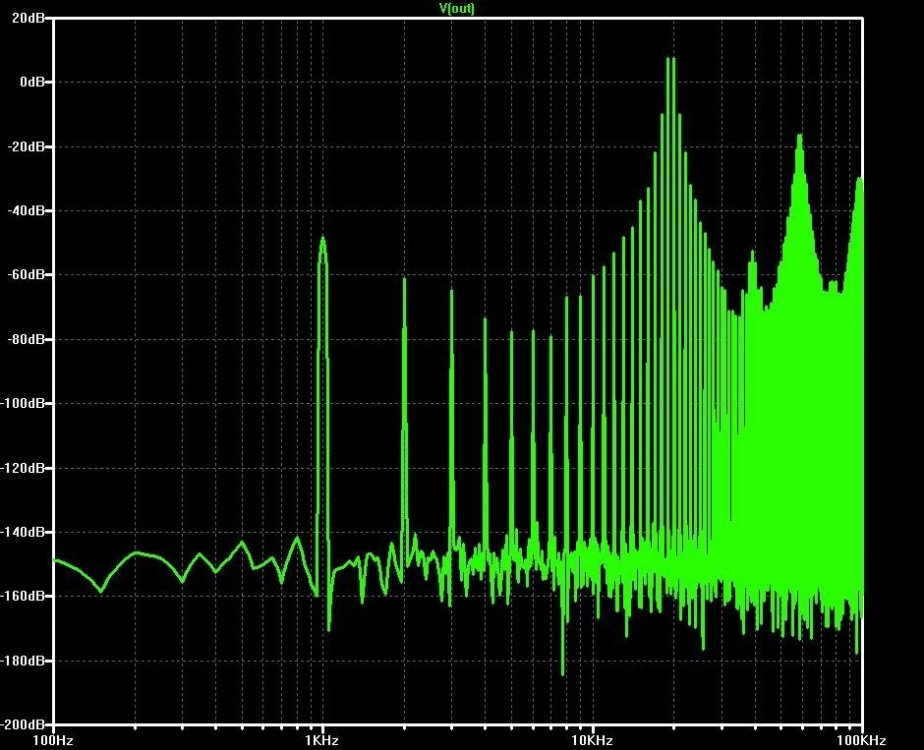Click the top of the 2KHz harmonic peak

[x=404, y=279]
